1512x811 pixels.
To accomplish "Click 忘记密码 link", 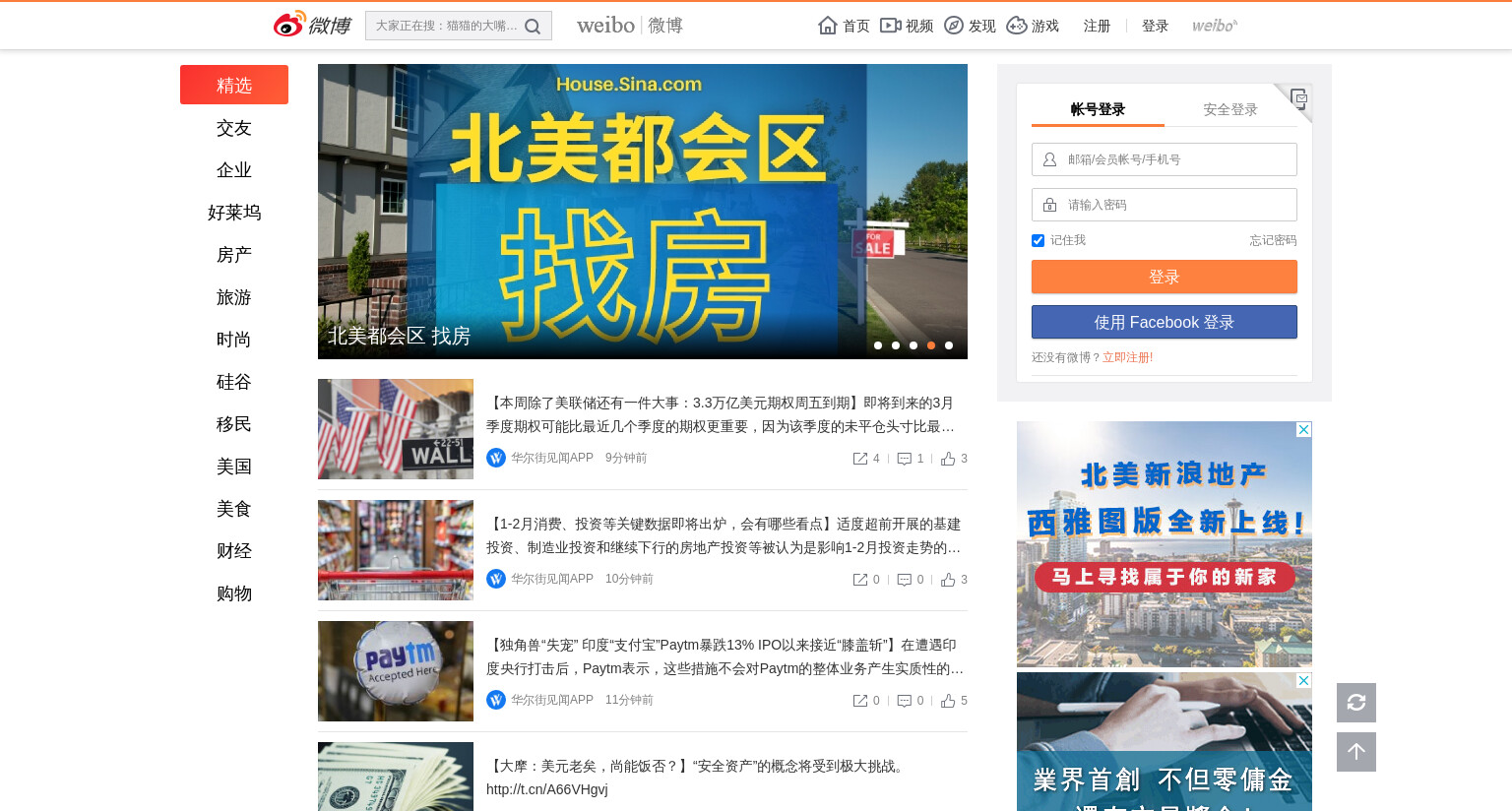I will click(1274, 240).
